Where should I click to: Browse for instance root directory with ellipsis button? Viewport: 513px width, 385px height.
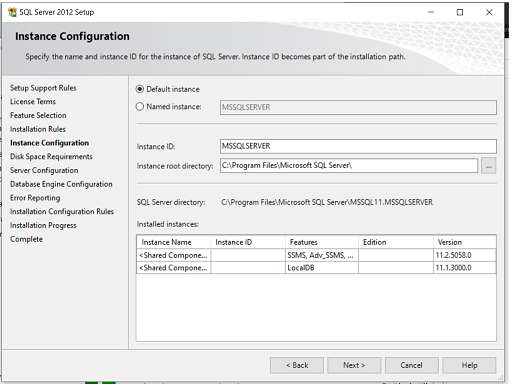coord(488,166)
